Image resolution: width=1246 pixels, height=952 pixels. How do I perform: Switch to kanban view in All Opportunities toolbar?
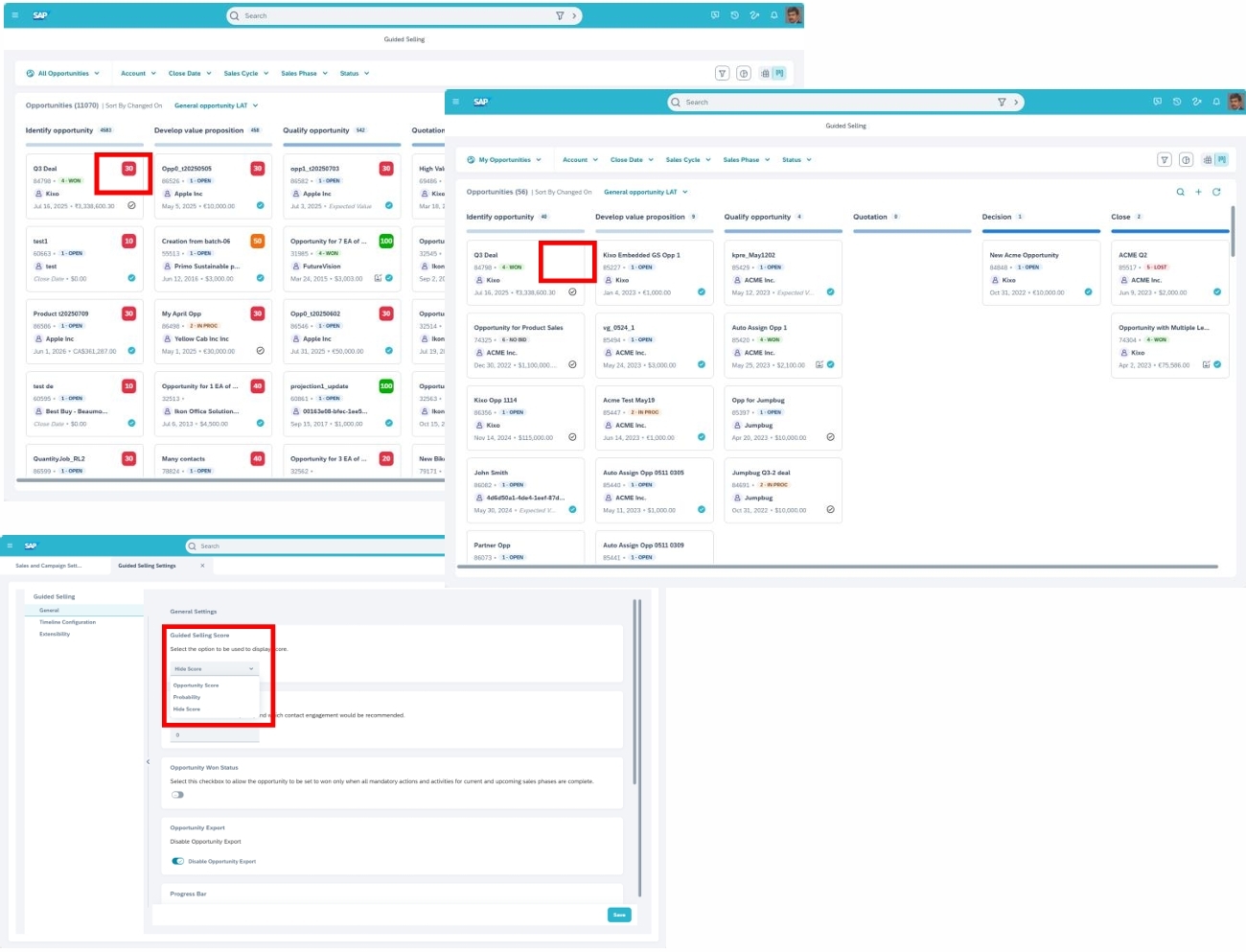pyautogui.click(x=779, y=73)
